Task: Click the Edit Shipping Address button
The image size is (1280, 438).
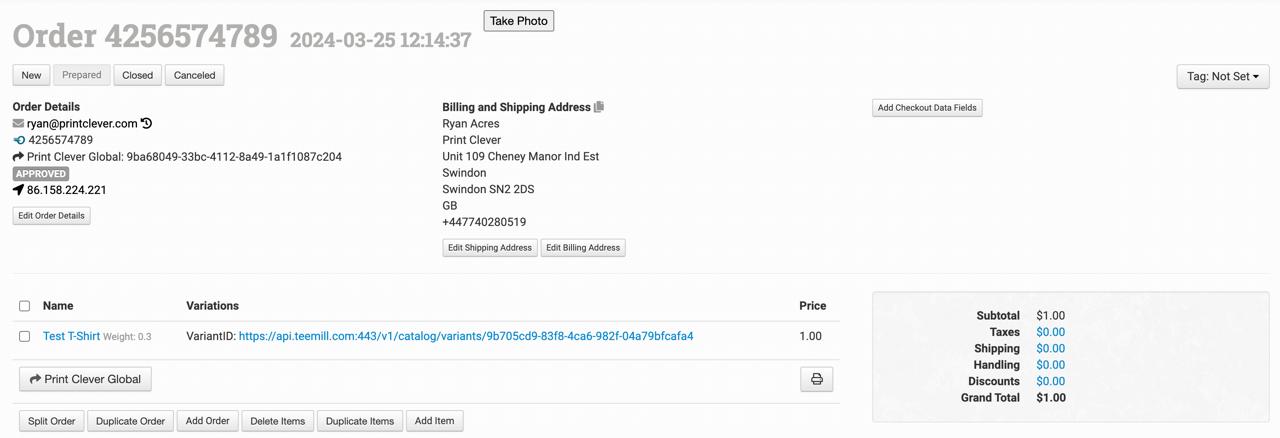Action: [x=489, y=248]
